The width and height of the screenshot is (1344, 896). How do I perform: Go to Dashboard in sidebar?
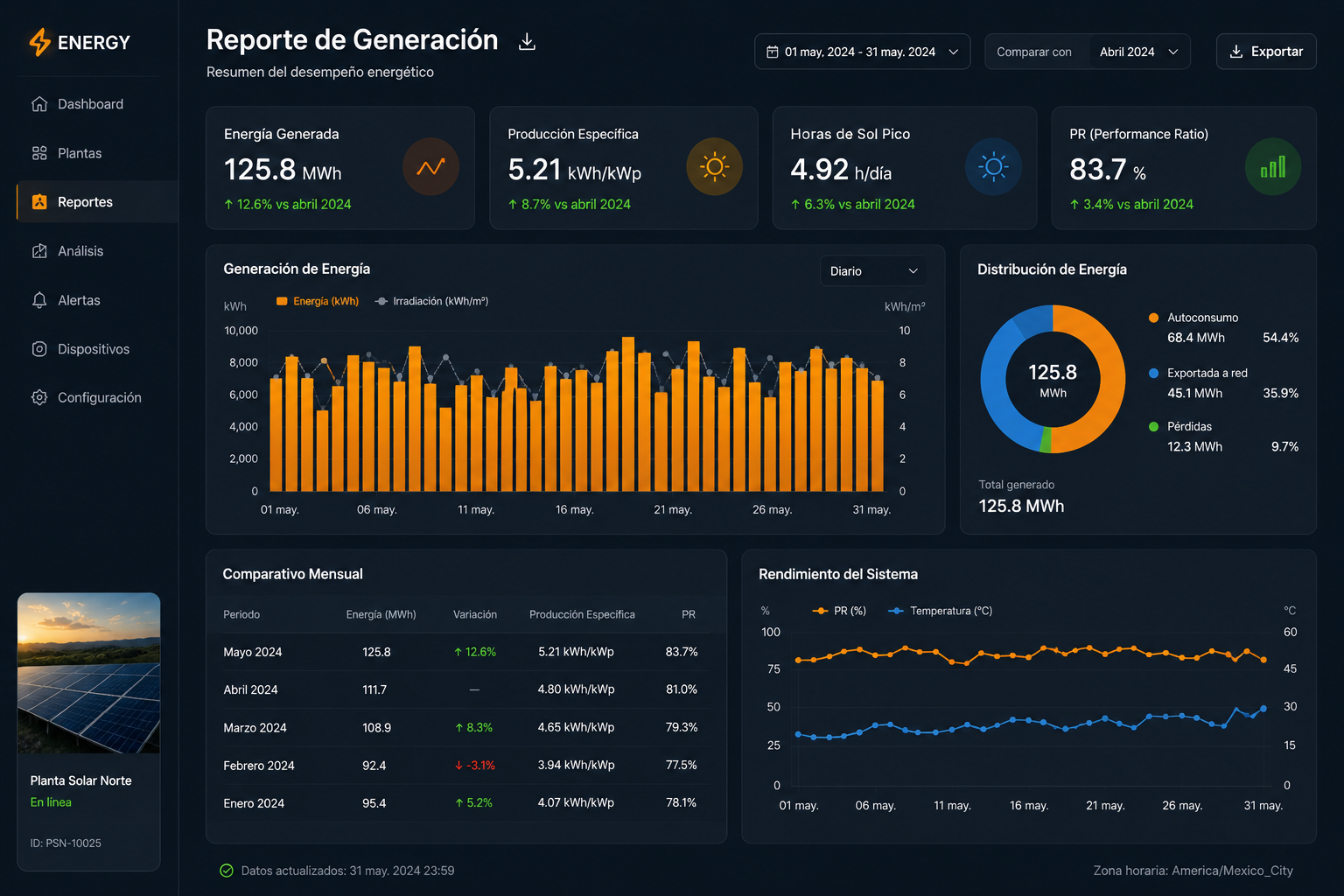click(89, 104)
